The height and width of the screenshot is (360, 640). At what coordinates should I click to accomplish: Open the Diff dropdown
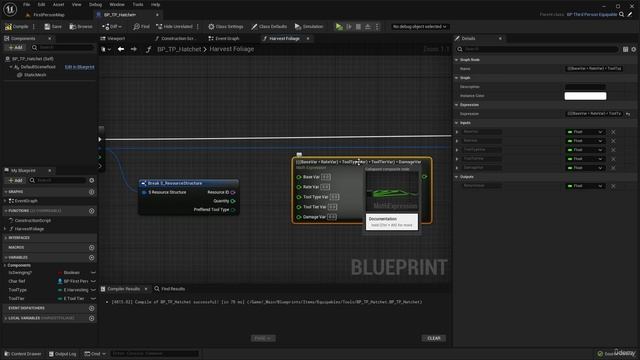pyautogui.click(x=112, y=27)
